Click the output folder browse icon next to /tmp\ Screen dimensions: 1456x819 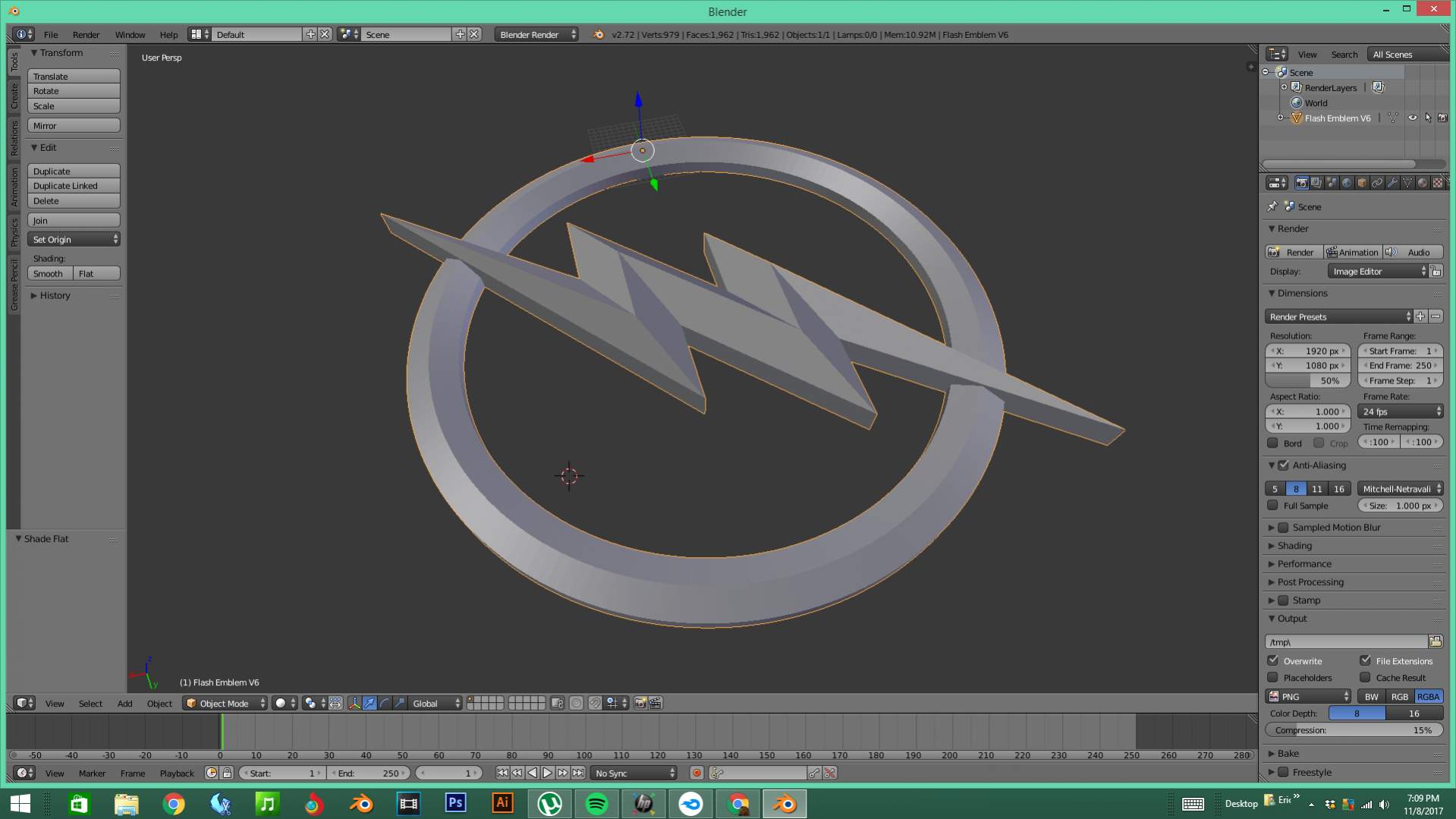[1436, 642]
